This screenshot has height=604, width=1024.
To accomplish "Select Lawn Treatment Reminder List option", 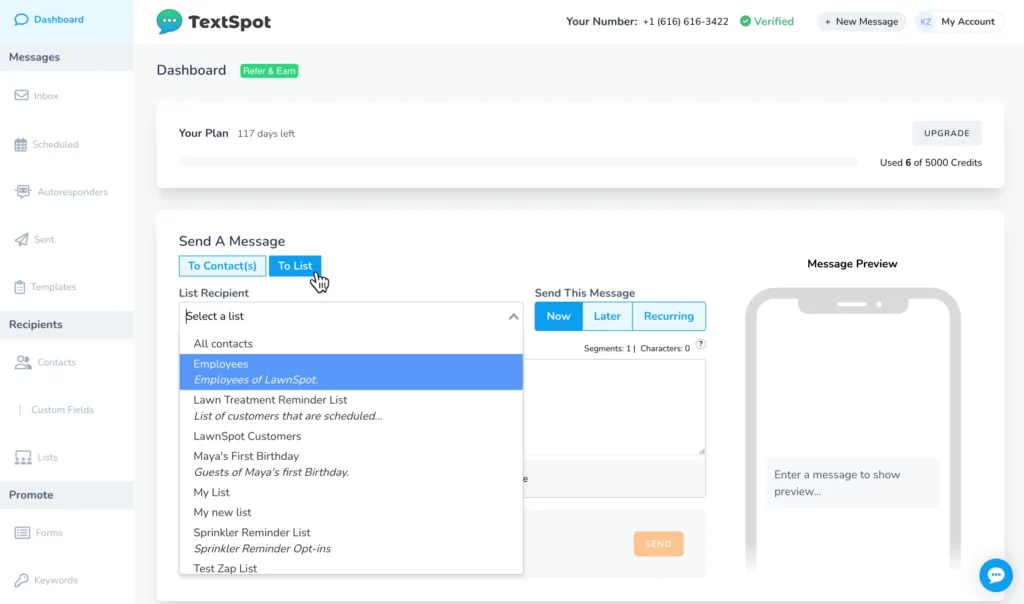I will pyautogui.click(x=351, y=407).
